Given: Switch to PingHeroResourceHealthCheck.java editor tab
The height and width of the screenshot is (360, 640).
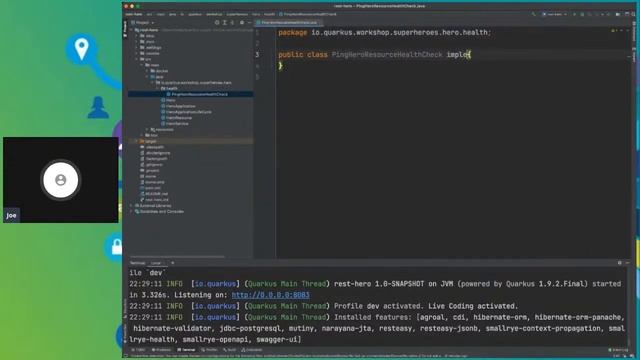Looking at the screenshot, I should point(289,22).
